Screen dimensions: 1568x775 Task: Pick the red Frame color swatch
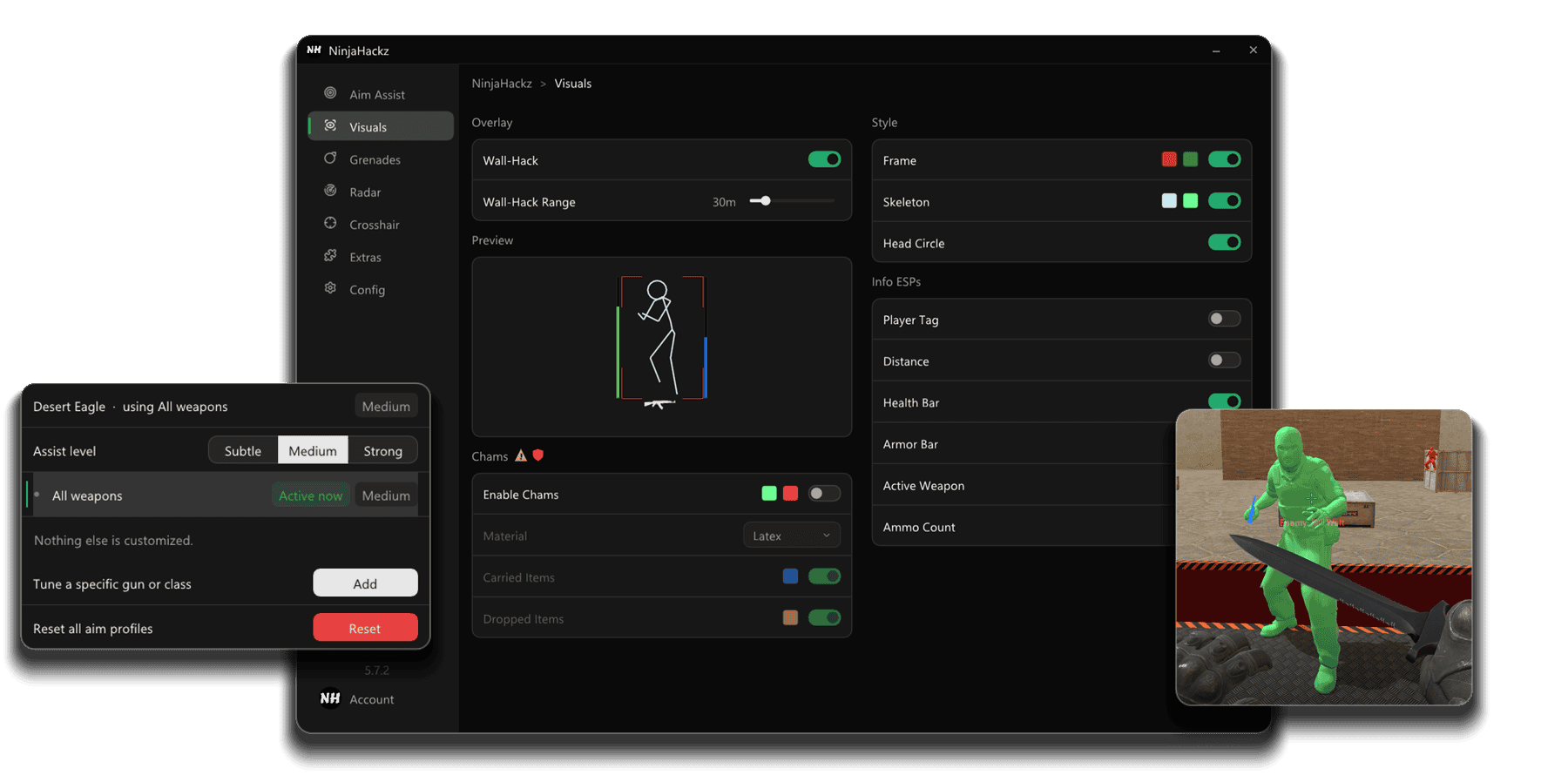click(x=1169, y=159)
